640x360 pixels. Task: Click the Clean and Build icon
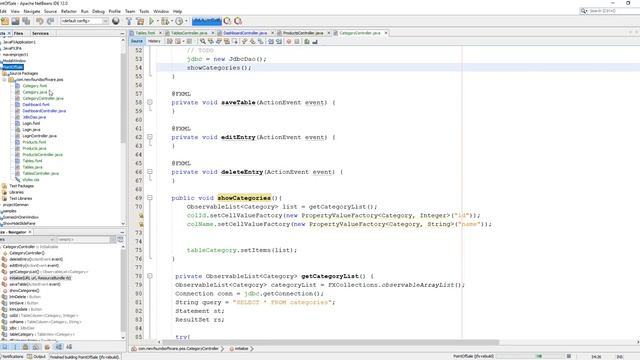pyautogui.click(x=140, y=21)
